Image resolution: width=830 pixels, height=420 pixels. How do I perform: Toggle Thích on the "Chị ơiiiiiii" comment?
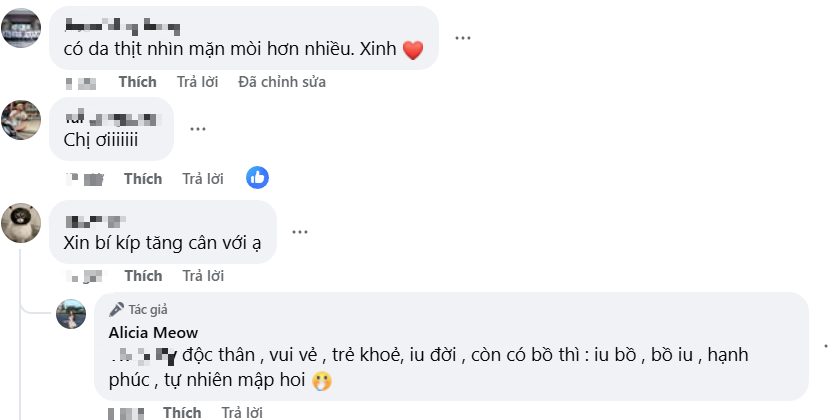[143, 179]
